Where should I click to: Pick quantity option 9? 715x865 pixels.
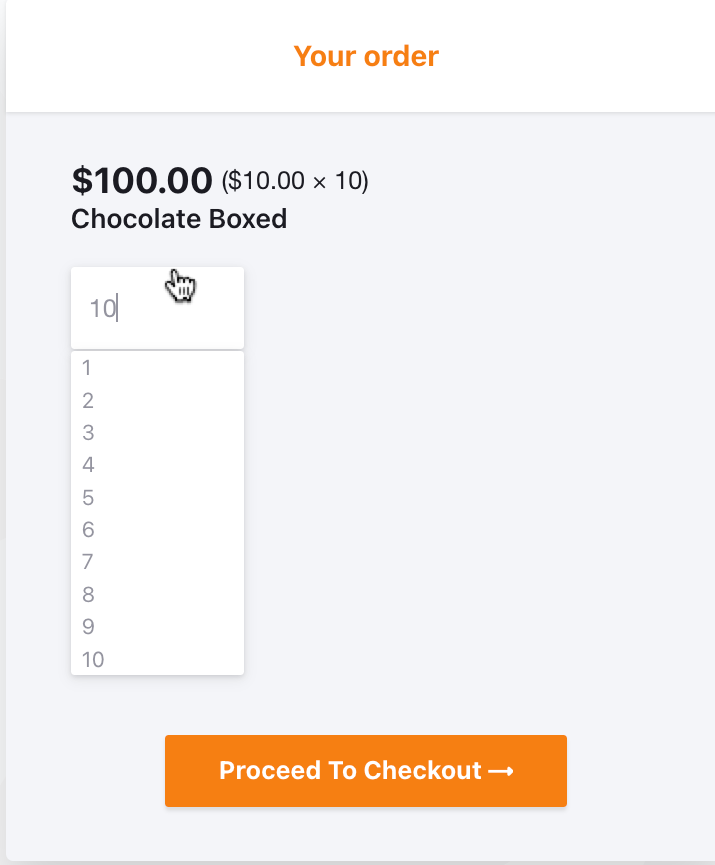point(157,627)
